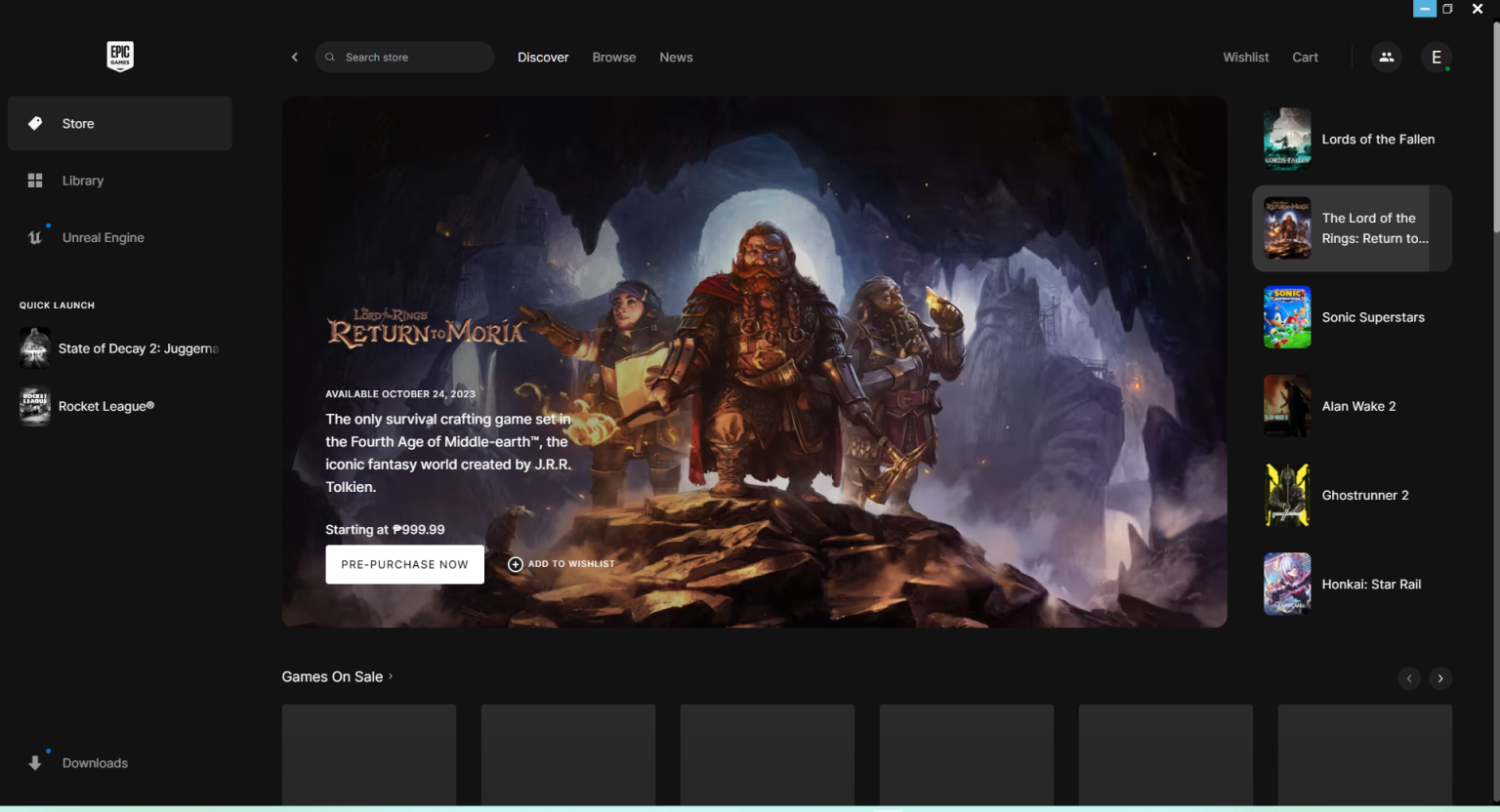Open Games On Sale section link
Screen dimensions: 1500x812
click(x=337, y=676)
